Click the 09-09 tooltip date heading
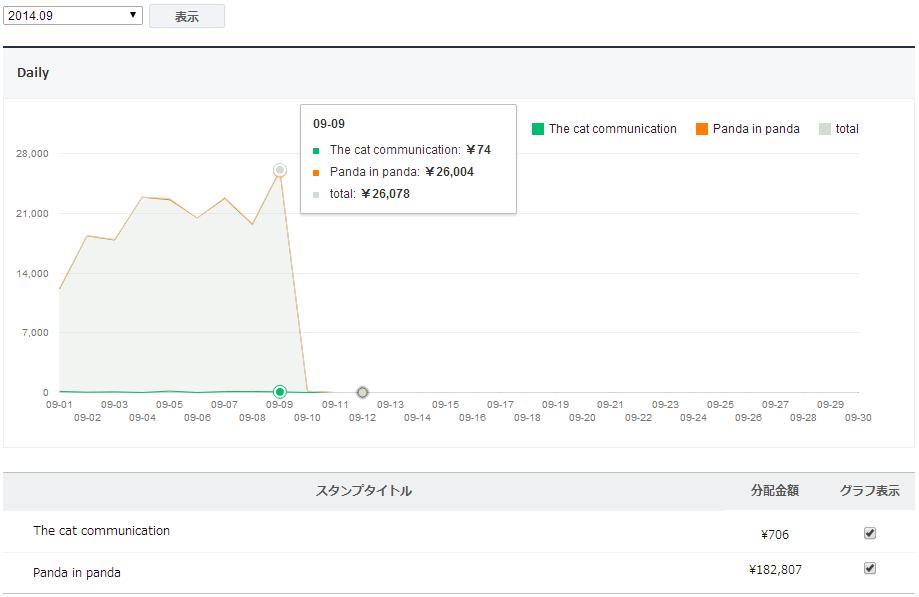Viewport: 919px width, 597px height. point(329,124)
